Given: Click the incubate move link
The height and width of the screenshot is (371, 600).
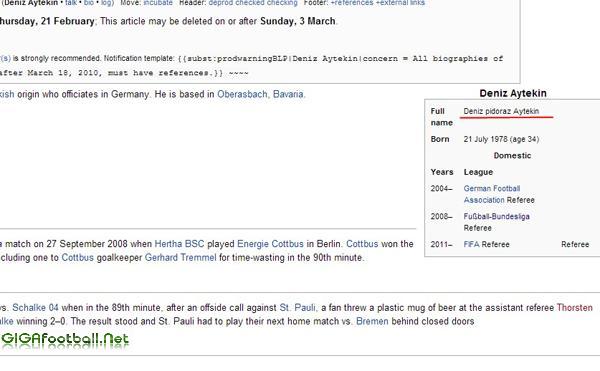Looking at the screenshot, I should pos(158,3).
